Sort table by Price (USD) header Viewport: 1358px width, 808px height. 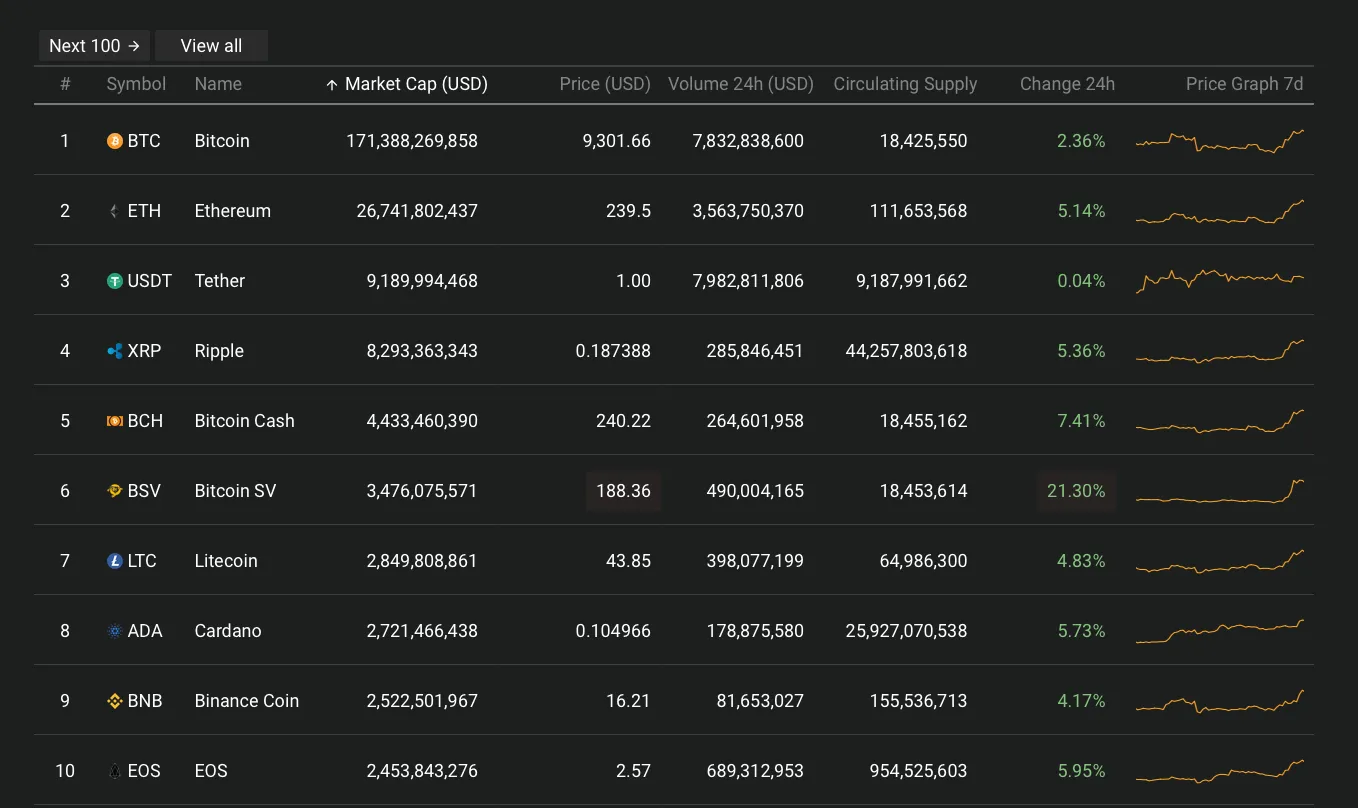604,84
